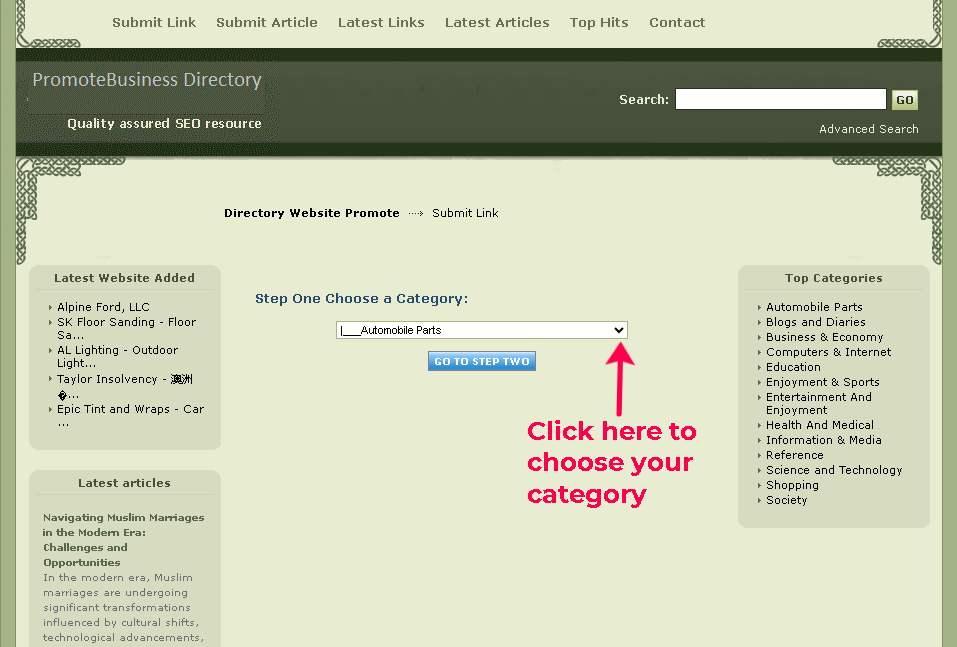Open AL Lighting - Outdoor Light listing
The height and width of the screenshot is (647, 957).
pyautogui.click(x=117, y=356)
